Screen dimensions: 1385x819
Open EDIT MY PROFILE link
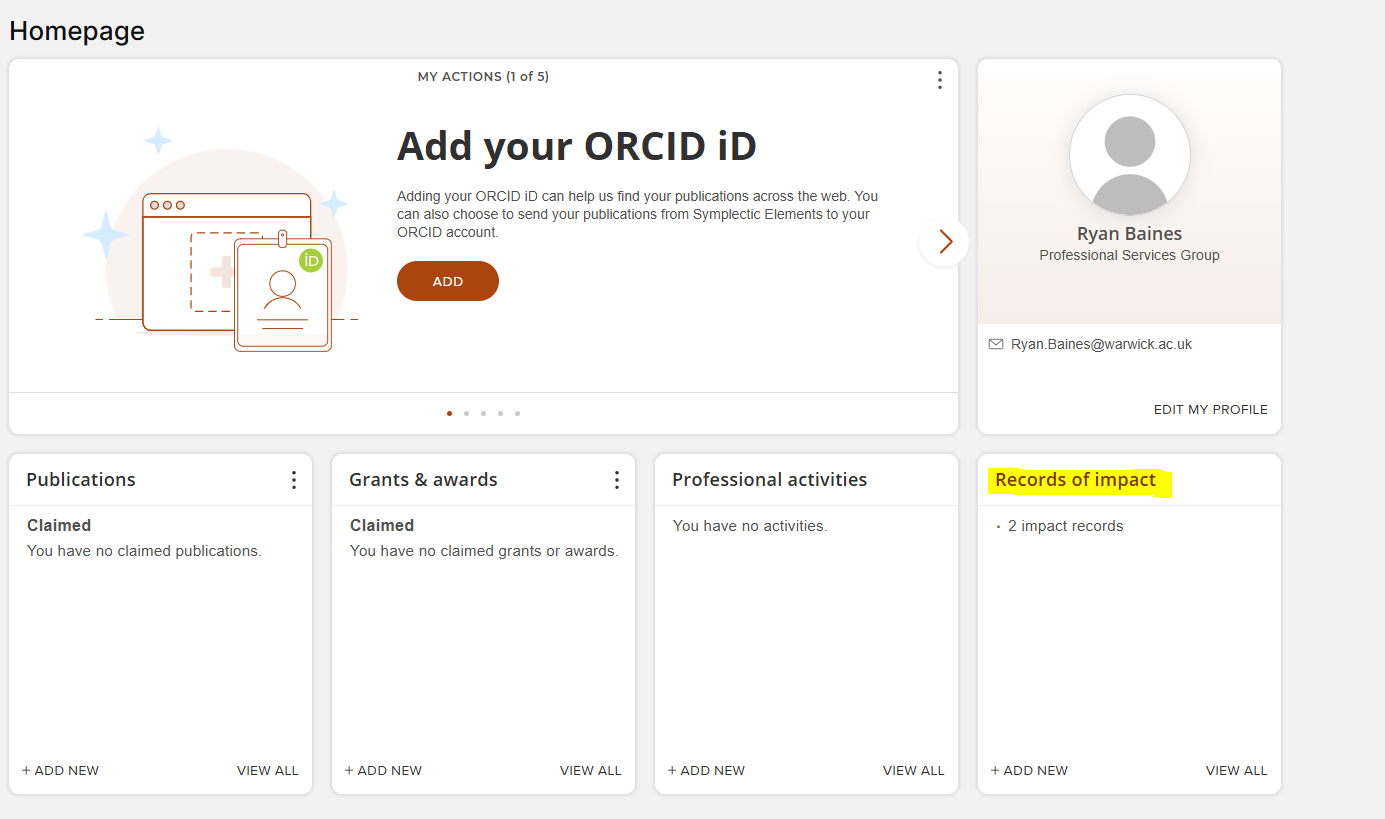pos(1210,410)
